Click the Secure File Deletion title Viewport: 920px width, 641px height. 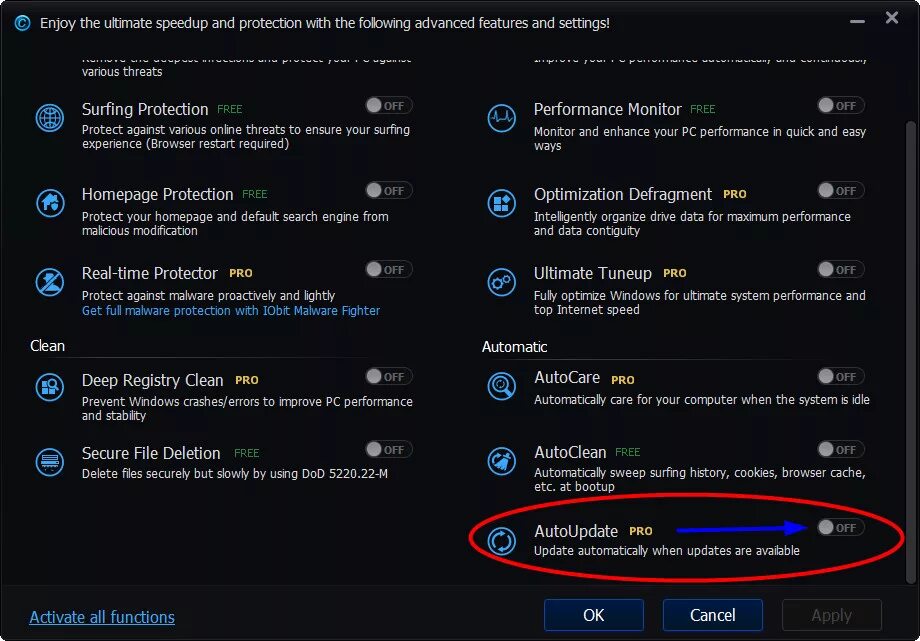pyautogui.click(x=151, y=453)
